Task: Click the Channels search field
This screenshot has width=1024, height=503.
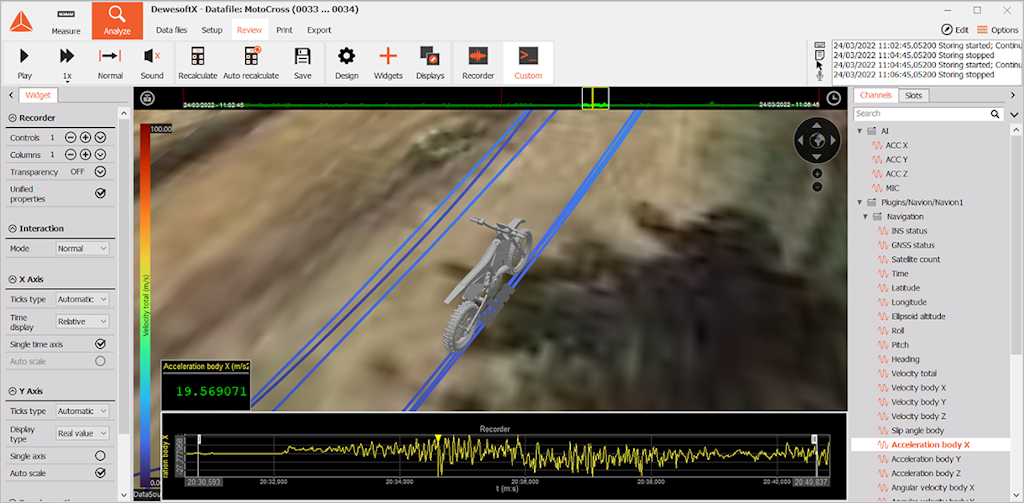Action: tap(921, 114)
